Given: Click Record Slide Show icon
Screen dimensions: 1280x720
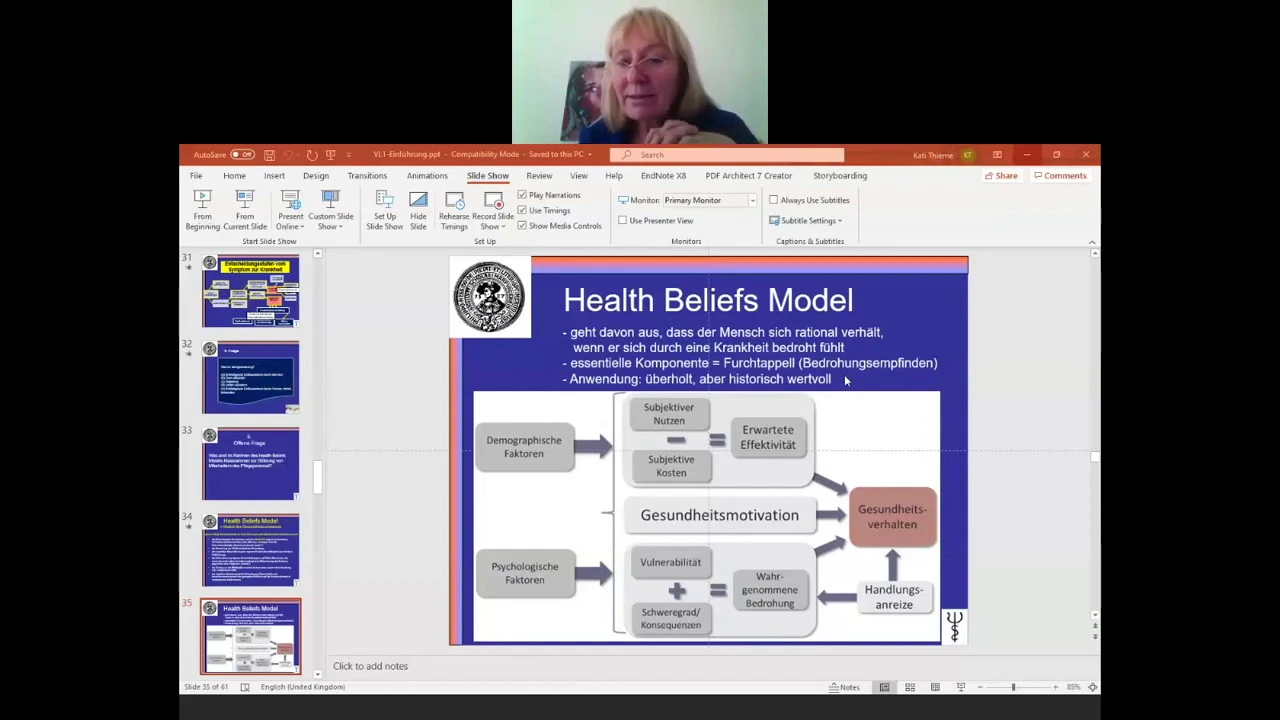Looking at the screenshot, I should [493, 200].
